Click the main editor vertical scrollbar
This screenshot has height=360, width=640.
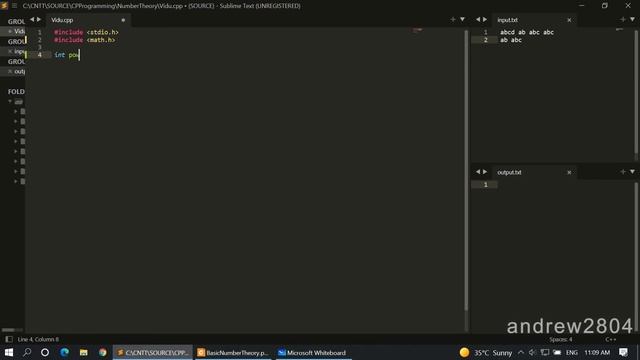tap(466, 169)
